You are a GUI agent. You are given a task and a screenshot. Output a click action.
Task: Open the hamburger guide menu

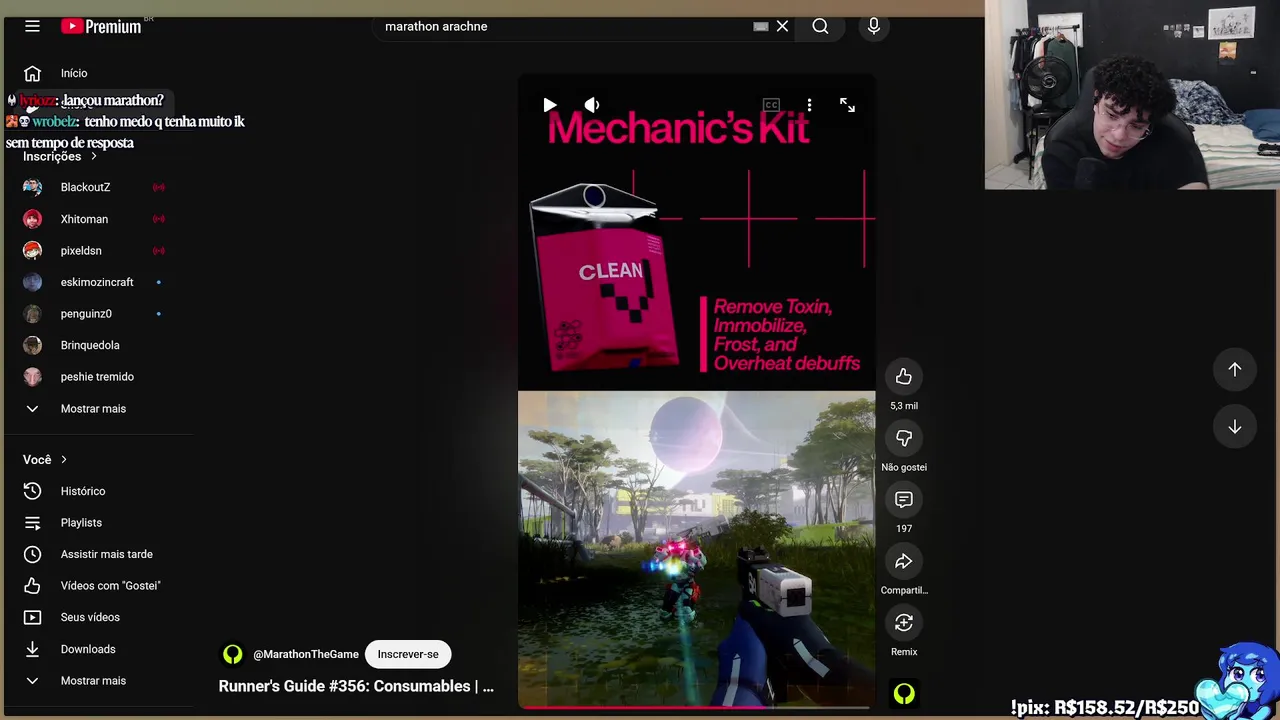pyautogui.click(x=32, y=26)
